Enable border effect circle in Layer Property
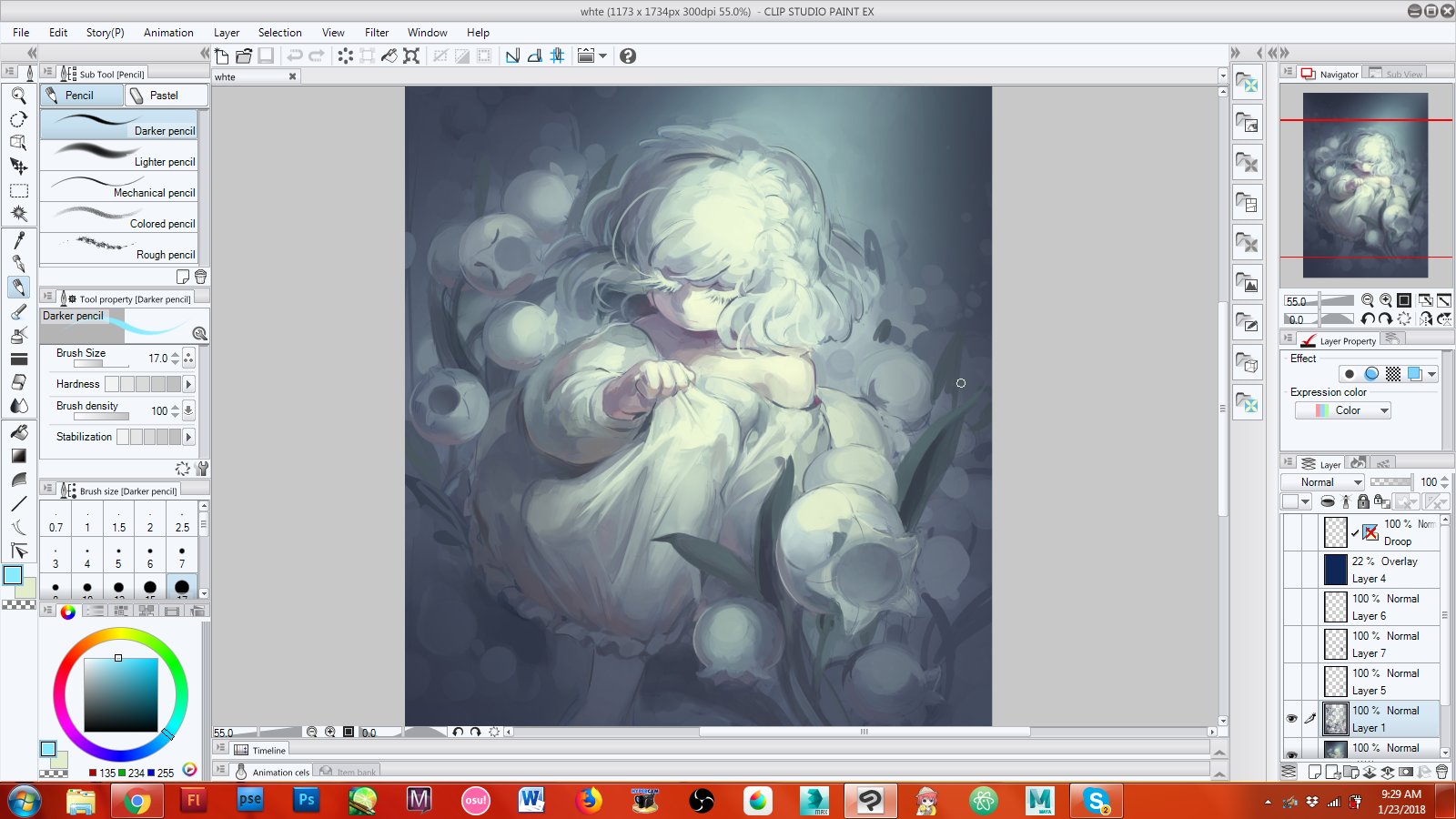 [x=1349, y=374]
